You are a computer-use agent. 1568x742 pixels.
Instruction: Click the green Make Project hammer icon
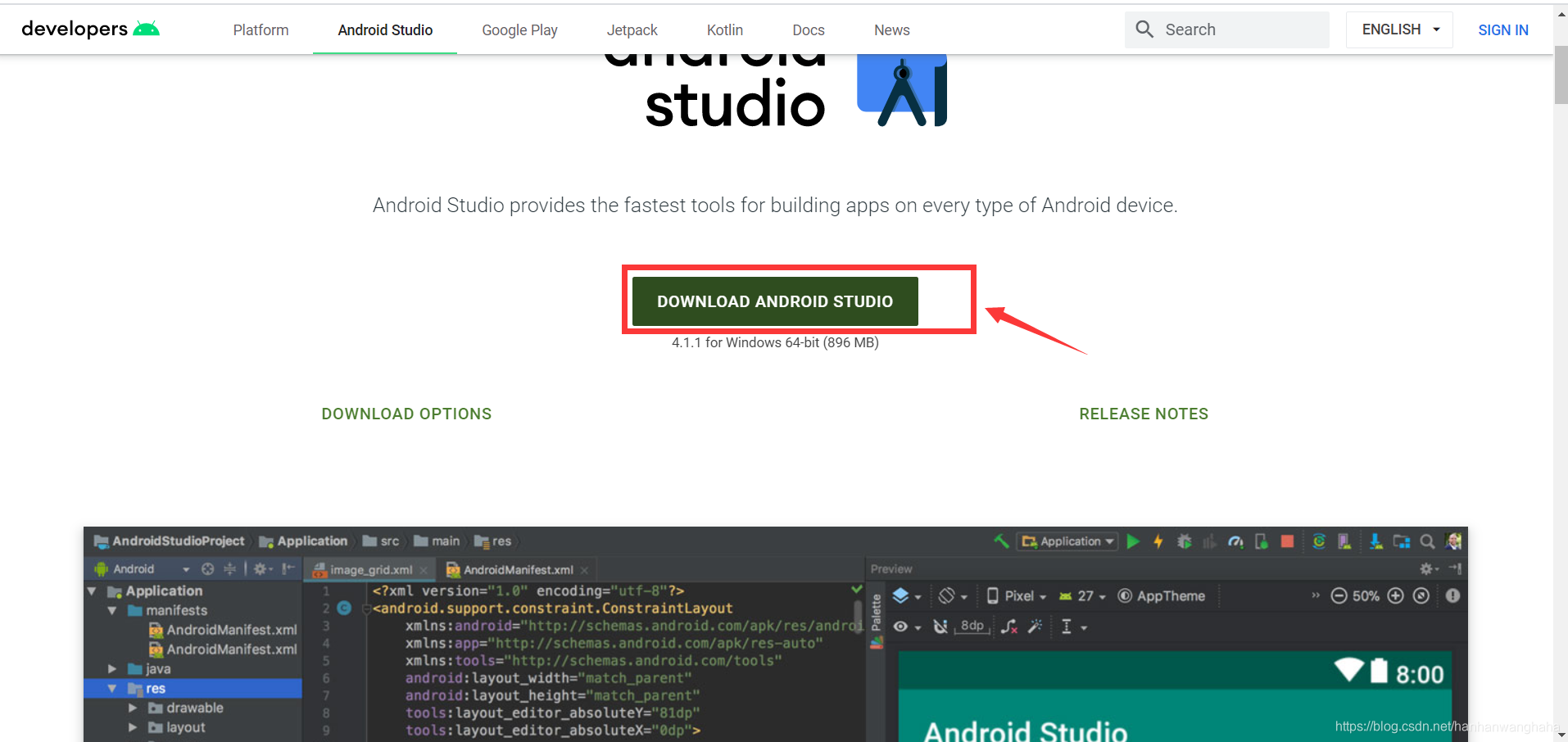coord(1001,541)
